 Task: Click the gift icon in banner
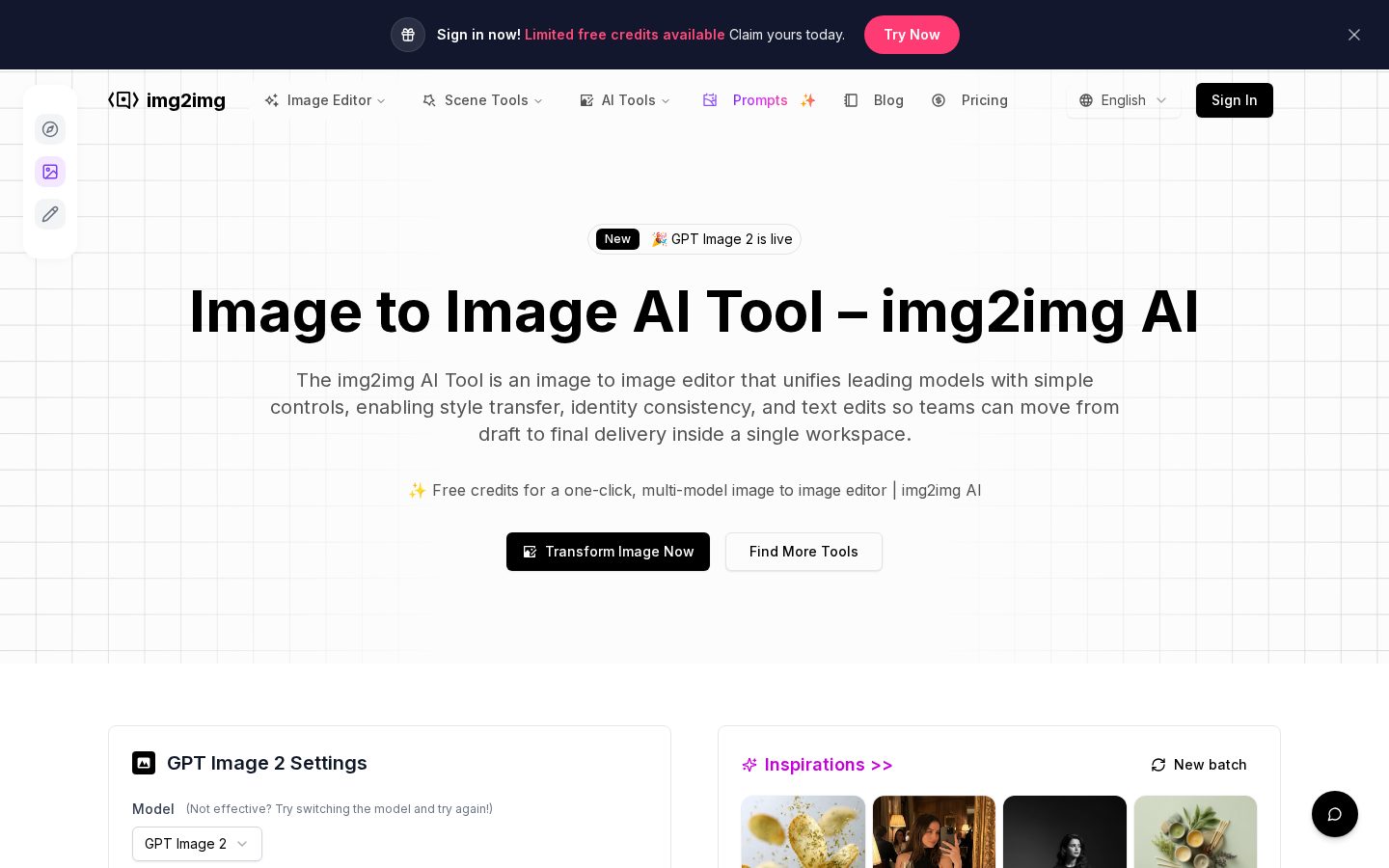coord(408,35)
